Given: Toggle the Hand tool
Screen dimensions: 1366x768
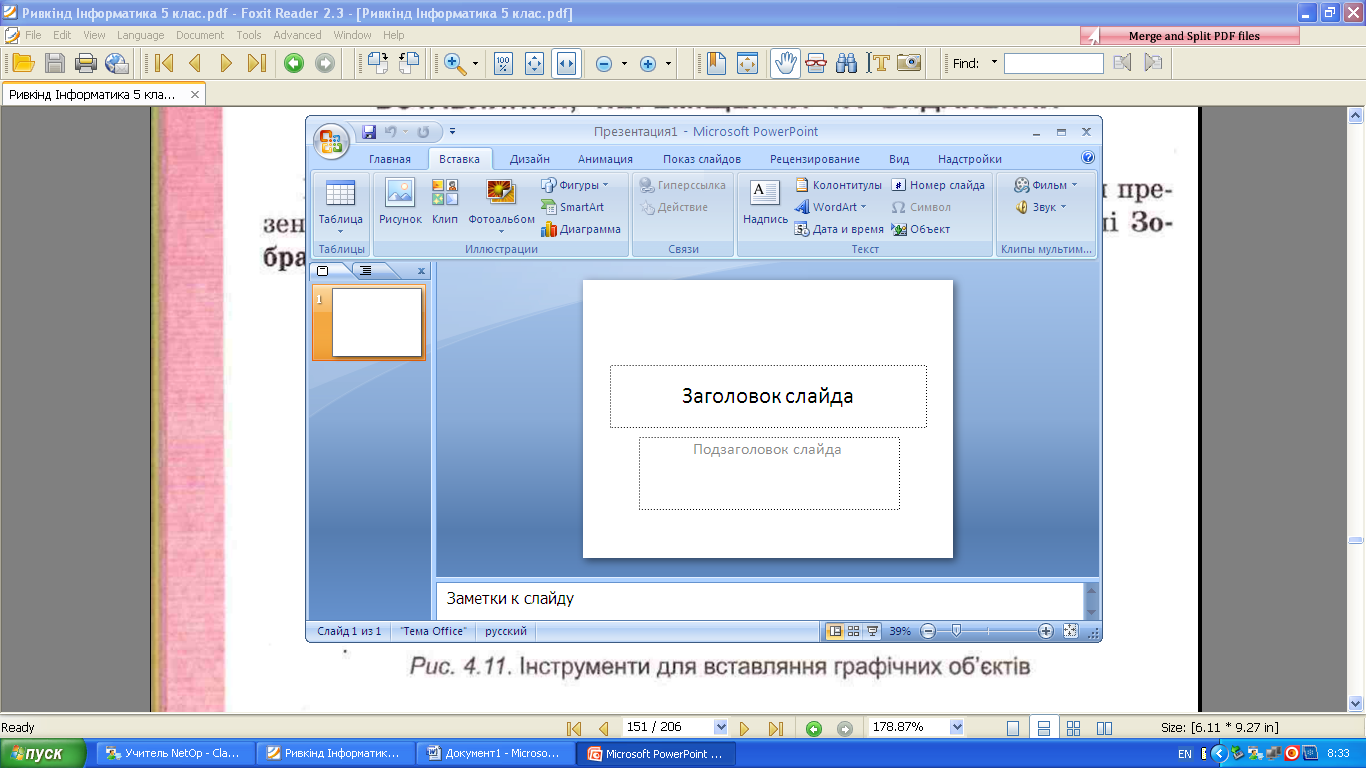Looking at the screenshot, I should 785,63.
